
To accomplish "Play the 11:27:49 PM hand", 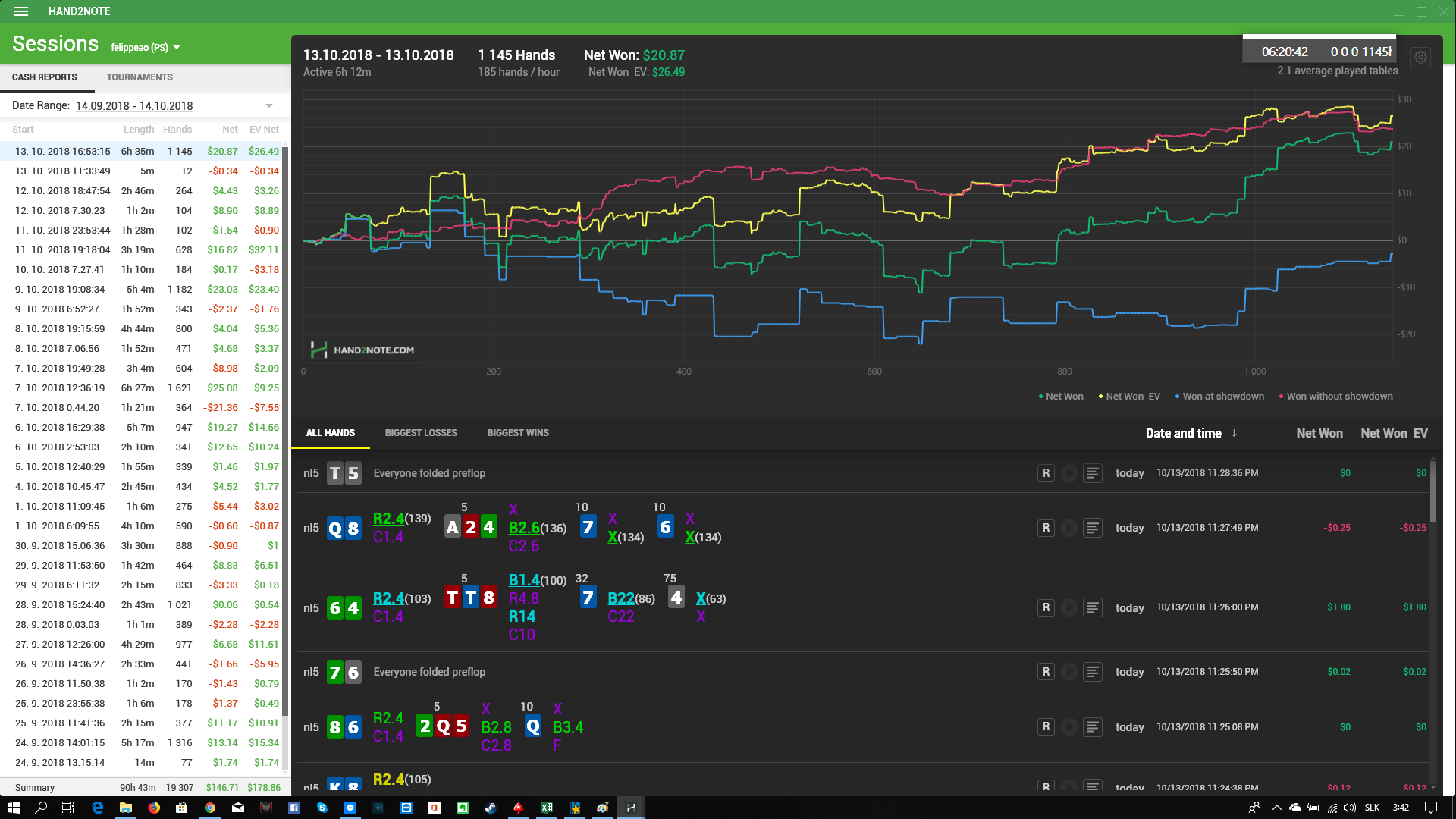I will tap(1069, 528).
